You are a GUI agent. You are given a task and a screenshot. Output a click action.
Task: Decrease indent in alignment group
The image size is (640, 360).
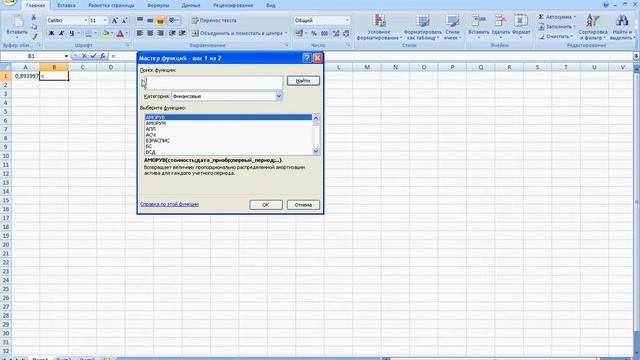(172, 33)
